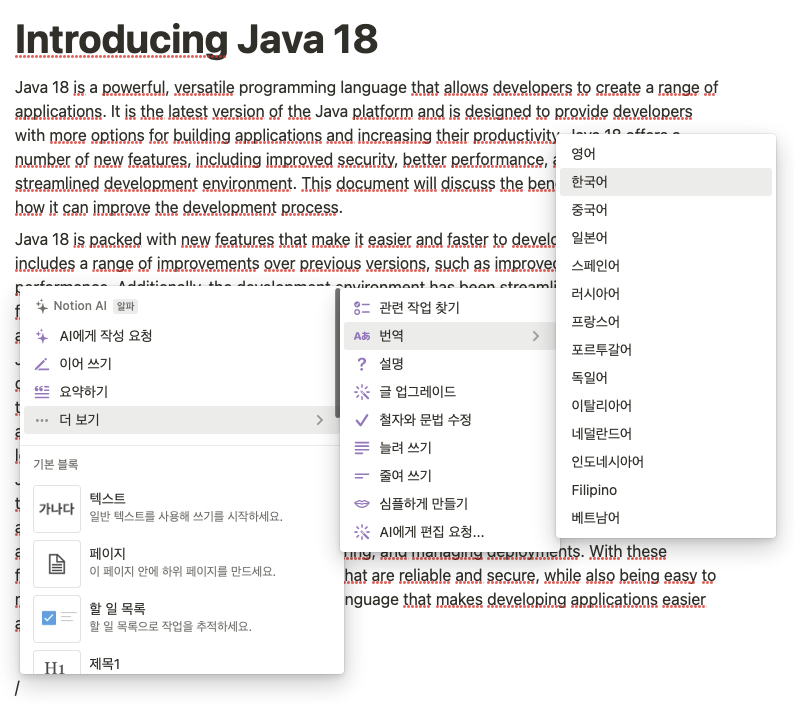The image size is (794, 704).
Task: Click sparkle icon beside AI에게 작성 요청
Action: click(x=42, y=336)
